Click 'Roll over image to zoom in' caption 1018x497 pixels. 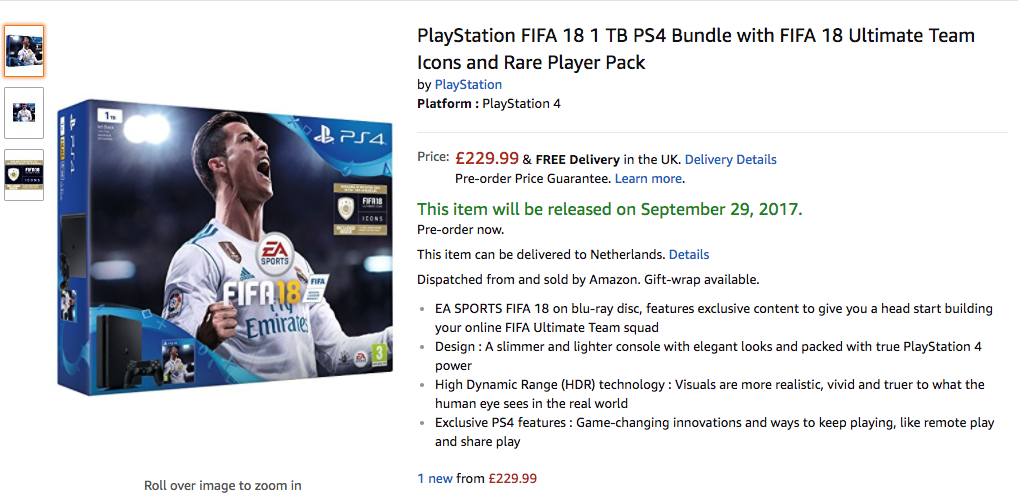coord(222,486)
